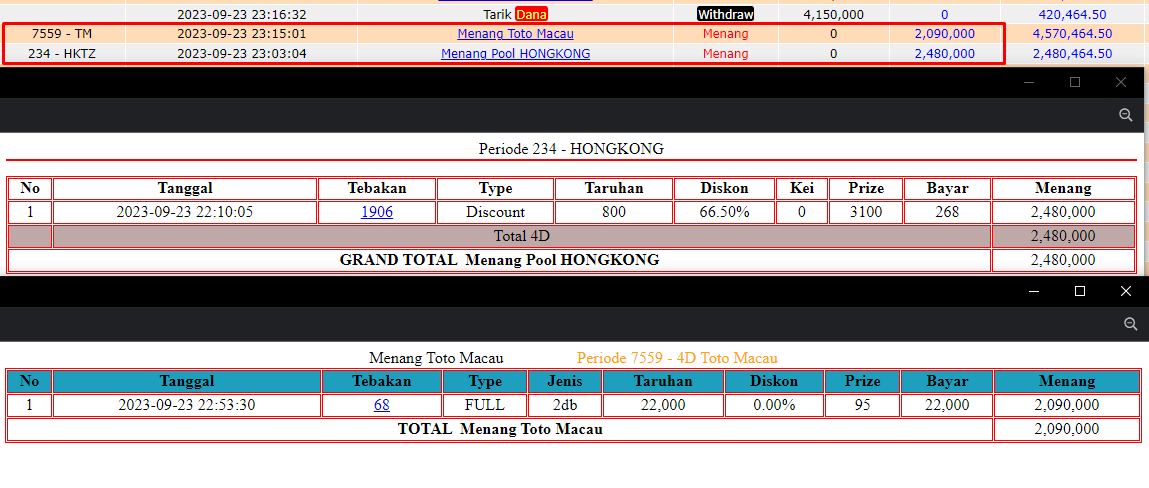Click date 2023-09-23 22:53:30
This screenshot has width=1149, height=488.
(187, 405)
